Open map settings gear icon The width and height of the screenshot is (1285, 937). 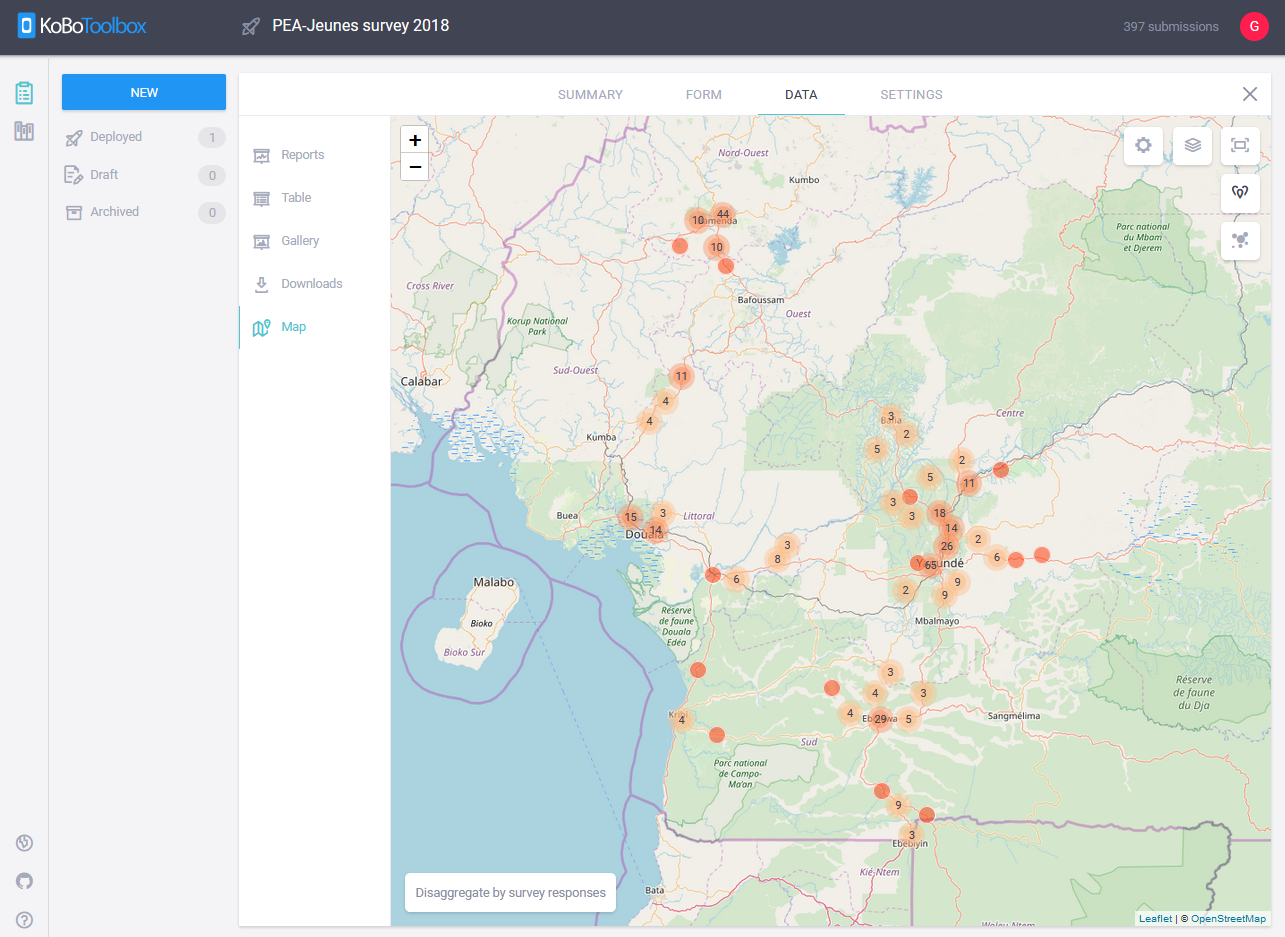click(x=1143, y=146)
